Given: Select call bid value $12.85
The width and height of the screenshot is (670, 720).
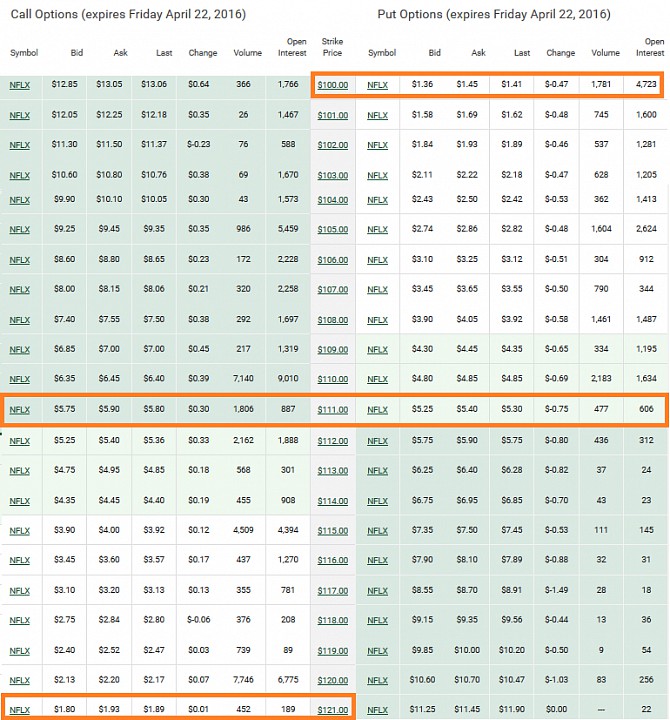Looking at the screenshot, I should point(64,84).
